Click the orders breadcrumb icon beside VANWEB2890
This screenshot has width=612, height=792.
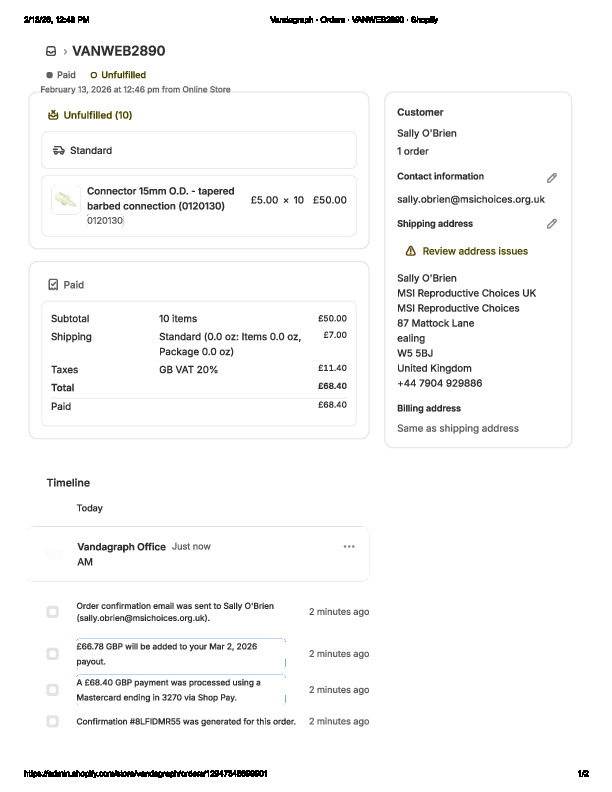pos(51,51)
